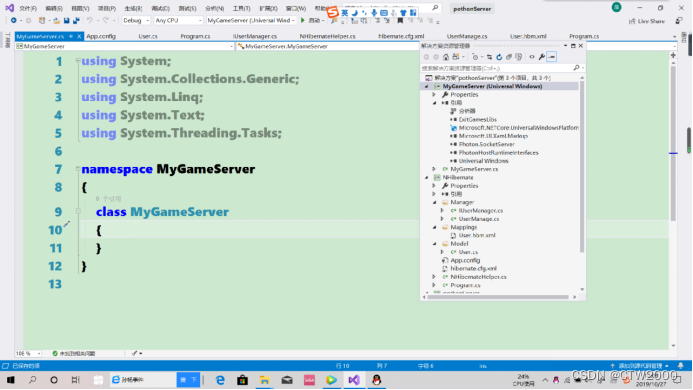Click Sync with Active Document icon
This screenshot has height=390, width=693.
[x=489, y=57]
